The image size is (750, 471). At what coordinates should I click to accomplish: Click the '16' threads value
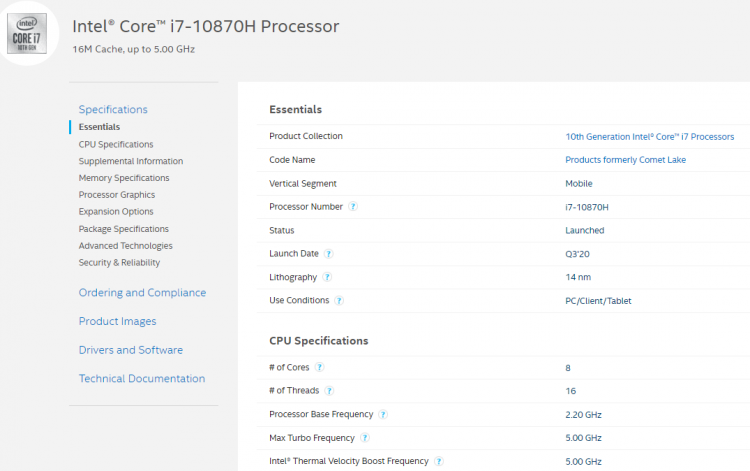tap(571, 391)
